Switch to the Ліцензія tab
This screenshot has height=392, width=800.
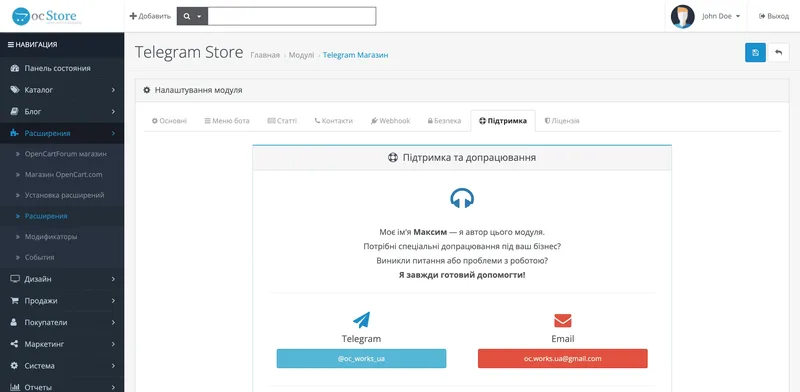tap(562, 121)
